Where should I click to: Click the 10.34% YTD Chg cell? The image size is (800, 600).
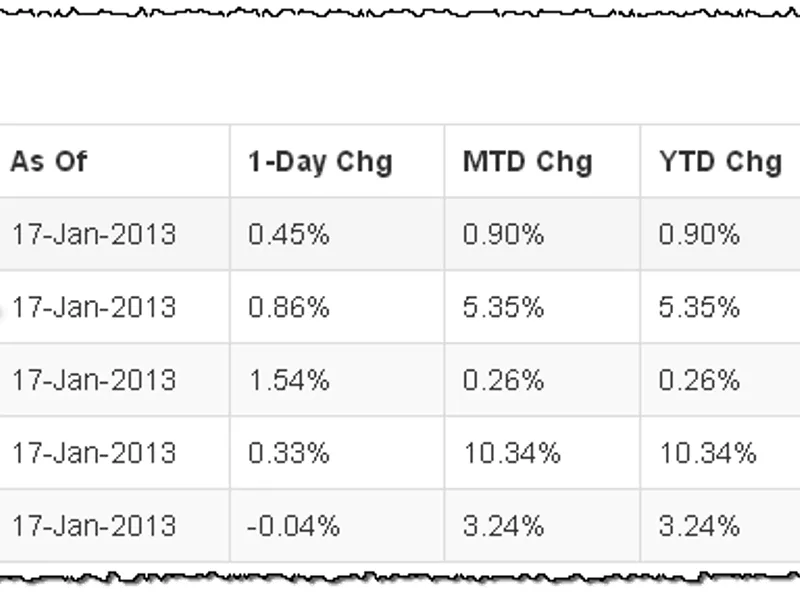click(x=708, y=453)
